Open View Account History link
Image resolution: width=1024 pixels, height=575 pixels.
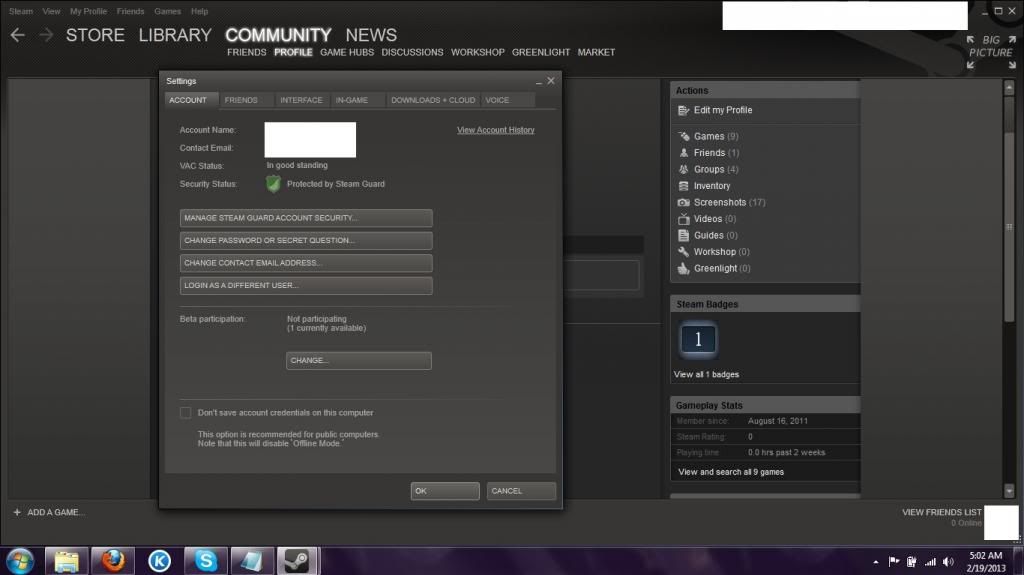tap(496, 130)
